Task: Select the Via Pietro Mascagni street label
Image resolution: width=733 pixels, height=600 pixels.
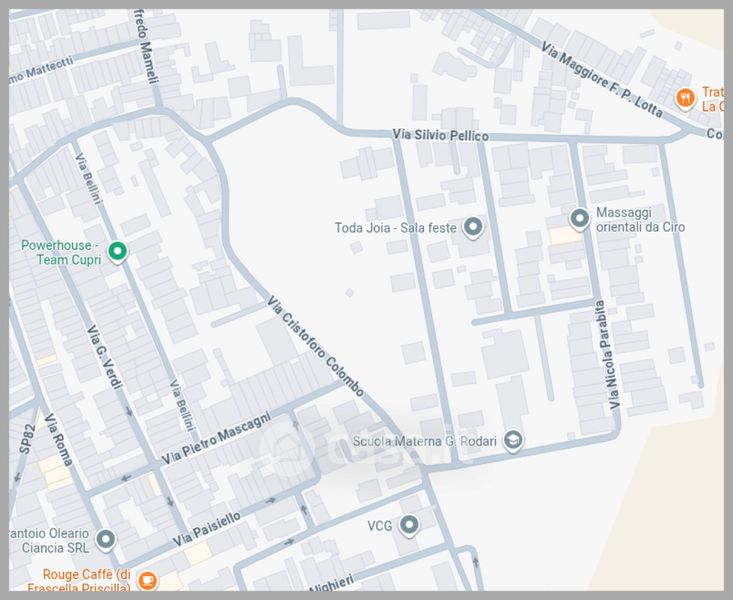Action: [223, 434]
